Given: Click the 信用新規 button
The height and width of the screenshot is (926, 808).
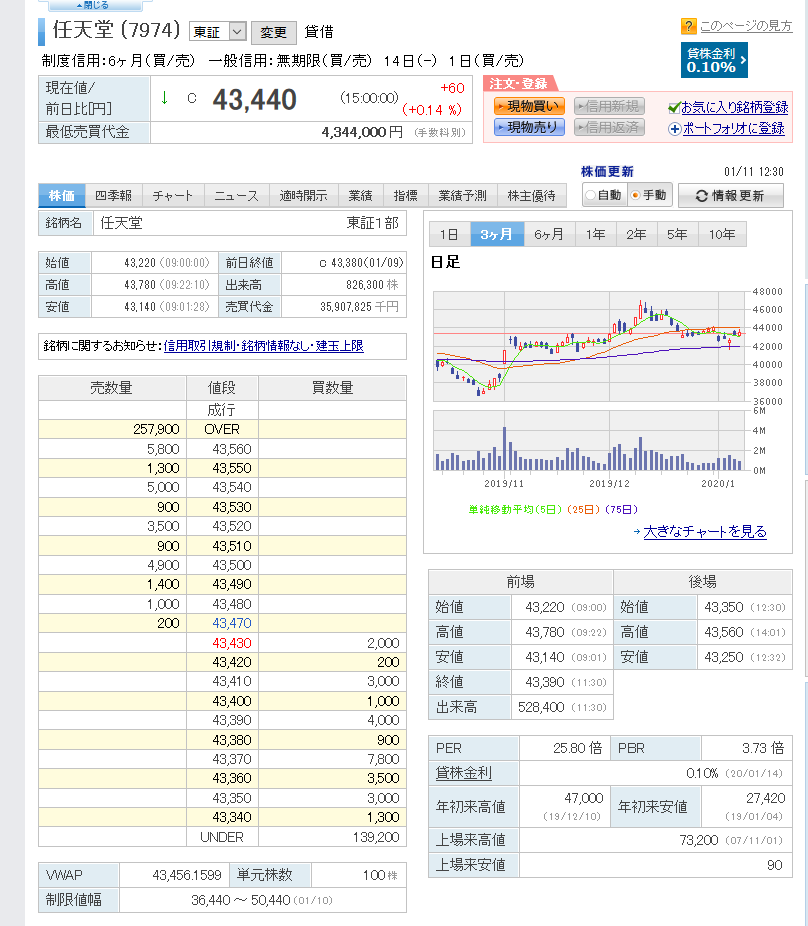Looking at the screenshot, I should tap(609, 106).
